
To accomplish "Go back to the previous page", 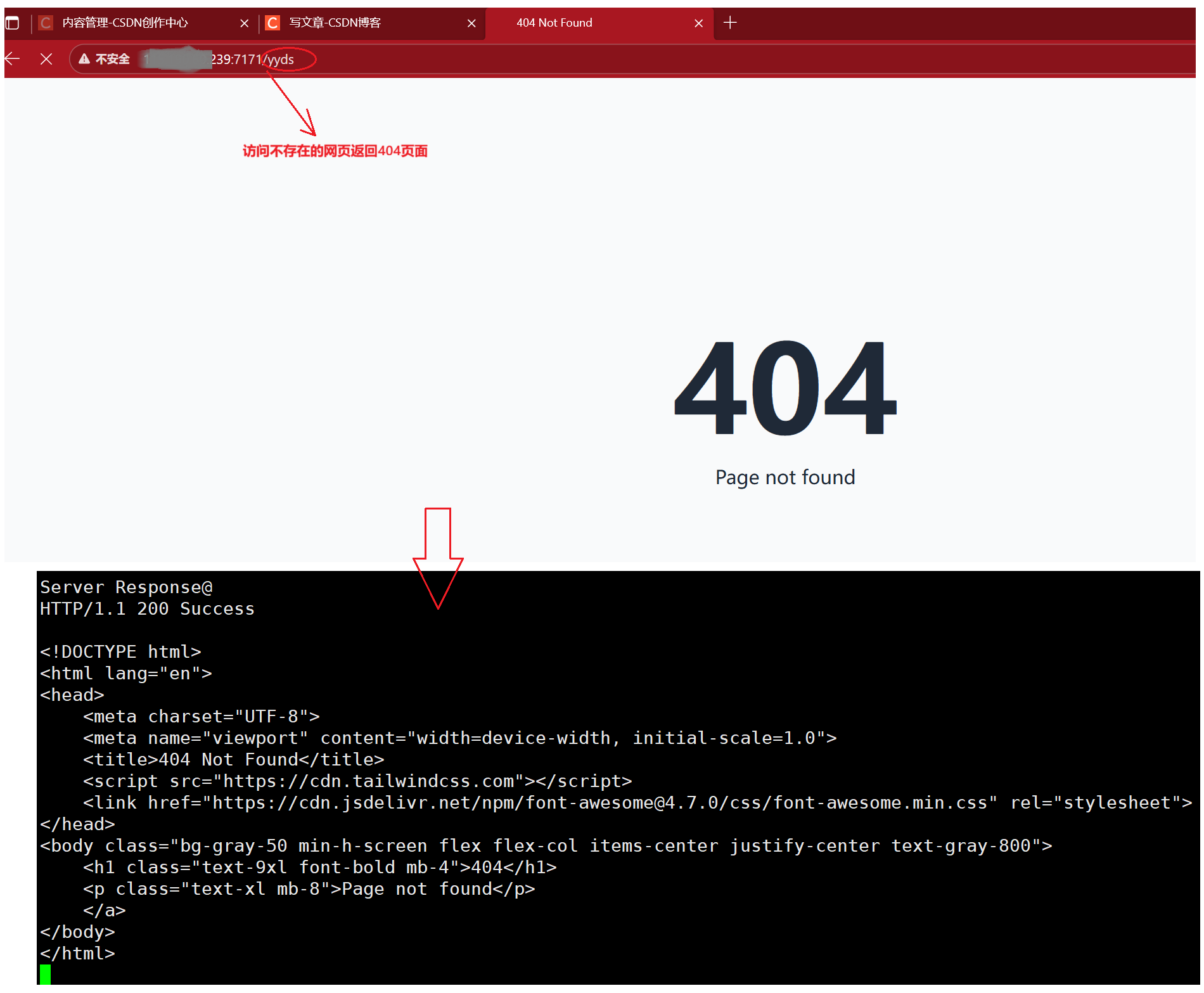I will coord(13,59).
